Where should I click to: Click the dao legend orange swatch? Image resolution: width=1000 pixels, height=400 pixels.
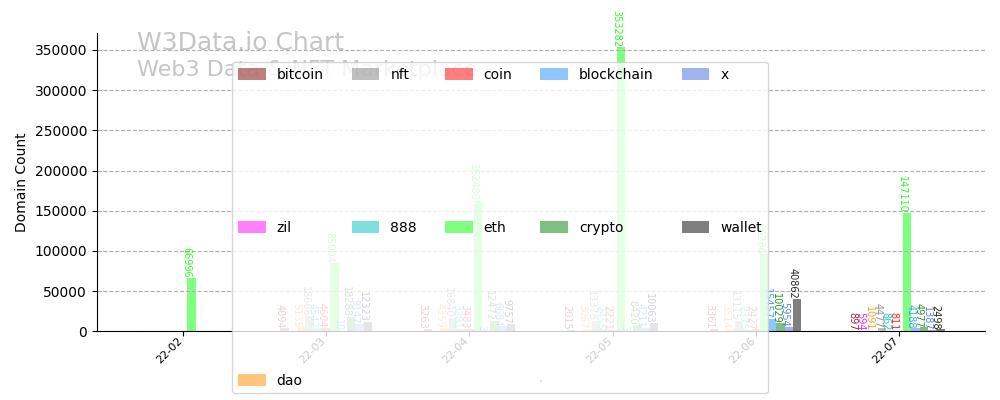(252, 380)
